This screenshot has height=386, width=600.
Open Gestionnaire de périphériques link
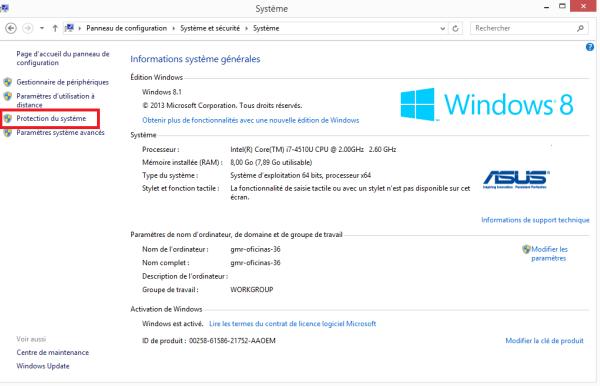[62, 82]
